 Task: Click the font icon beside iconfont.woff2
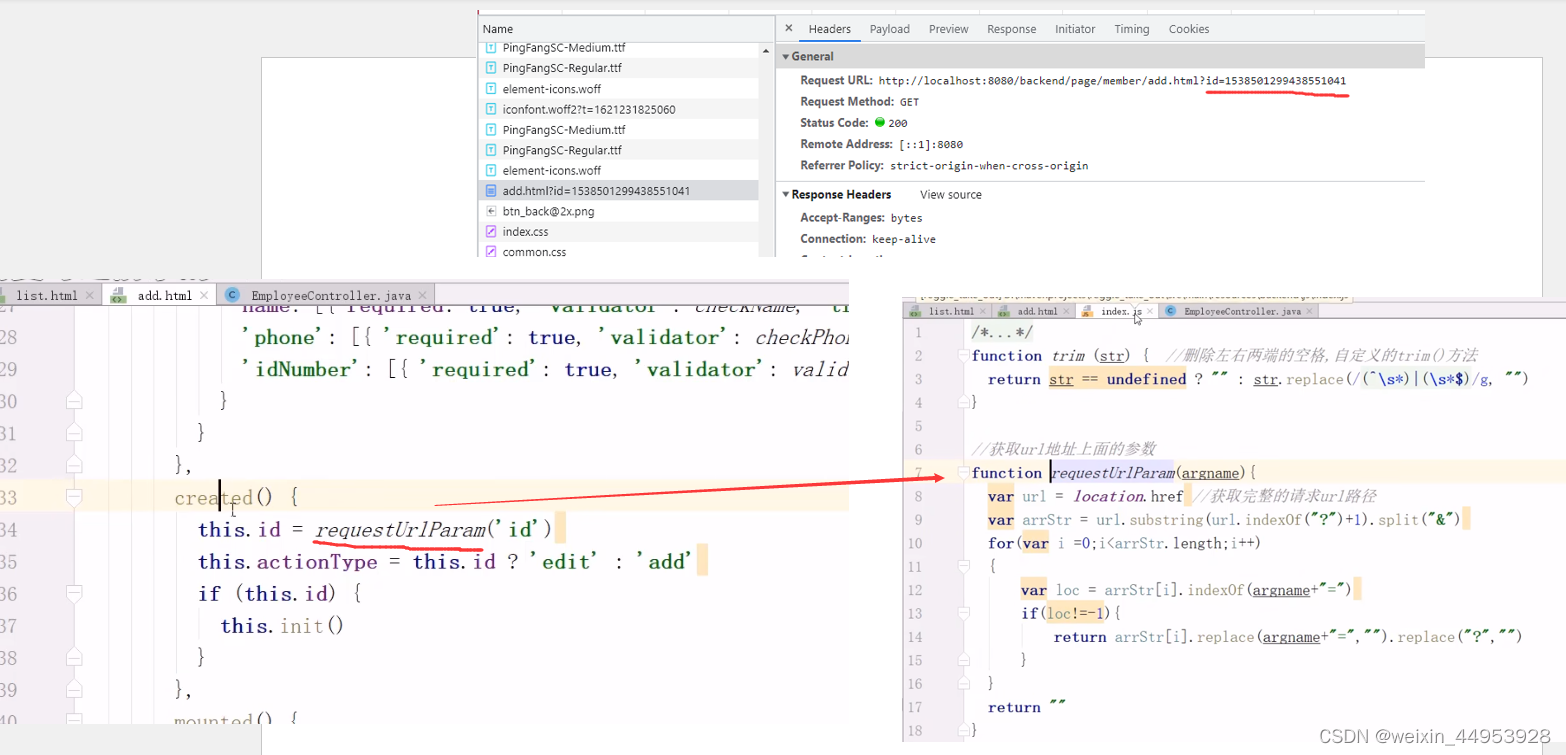pos(491,109)
